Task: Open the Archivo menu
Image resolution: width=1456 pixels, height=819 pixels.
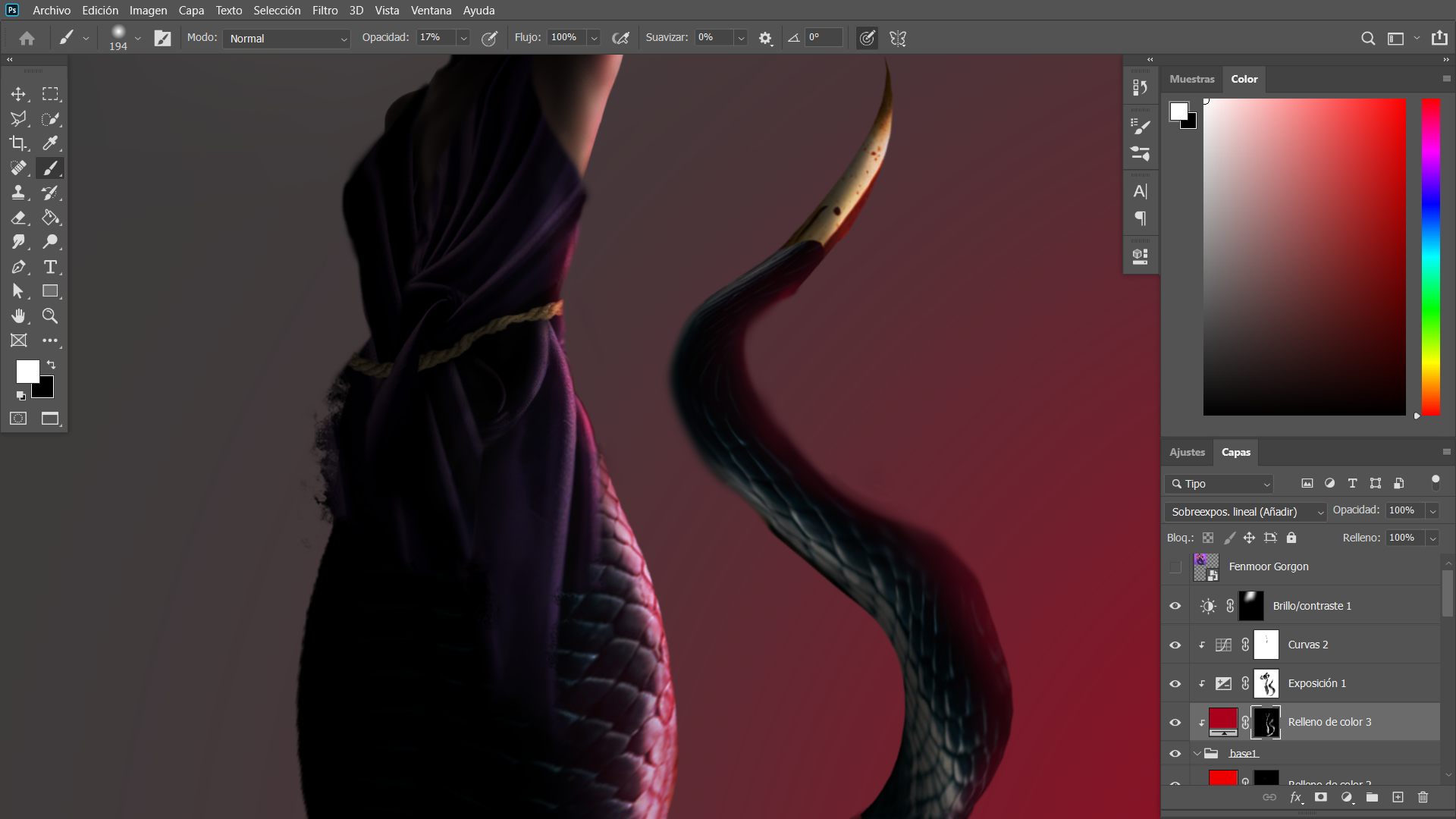Action: pyautogui.click(x=52, y=11)
